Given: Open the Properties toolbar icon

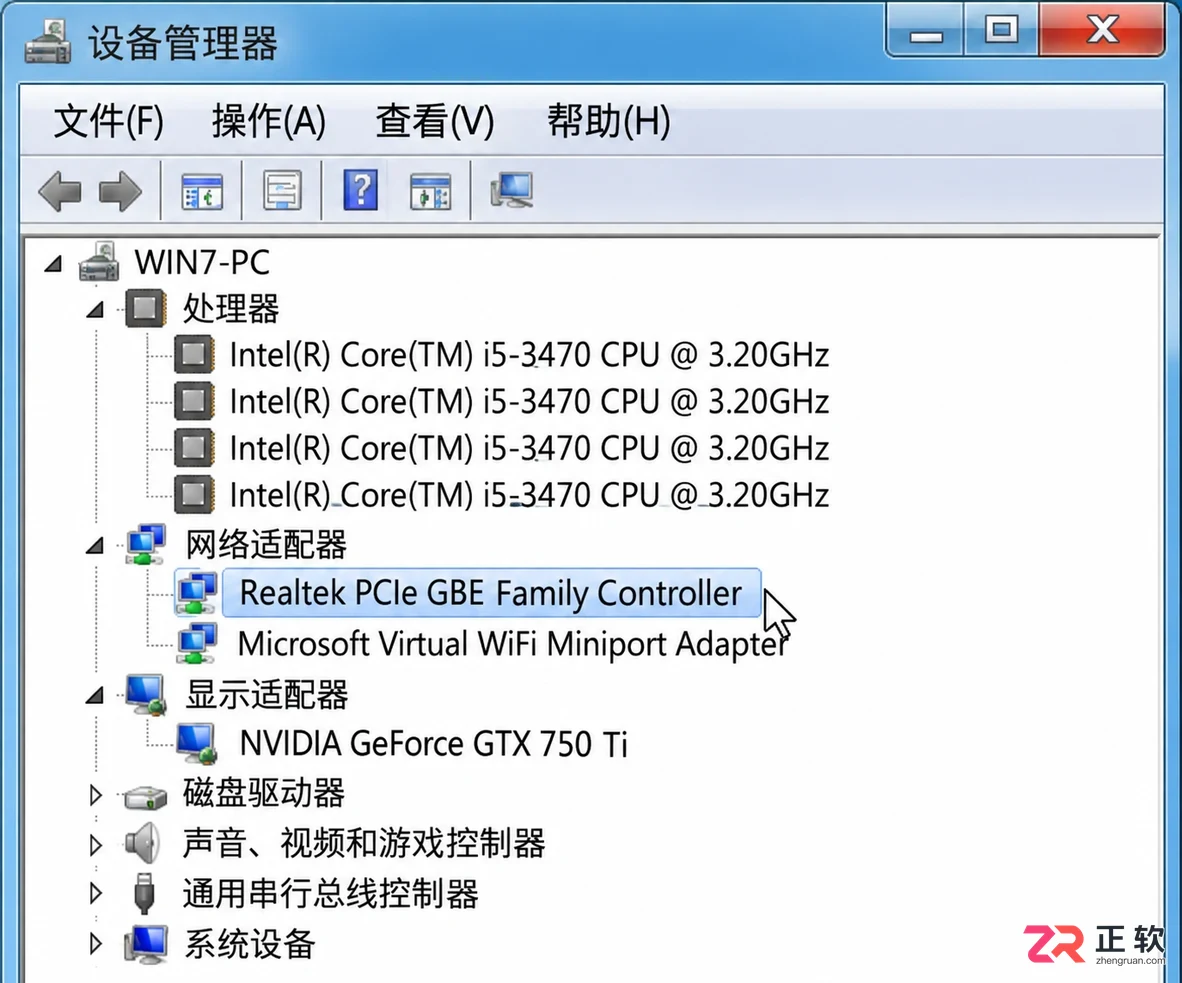Looking at the screenshot, I should coord(283,191).
